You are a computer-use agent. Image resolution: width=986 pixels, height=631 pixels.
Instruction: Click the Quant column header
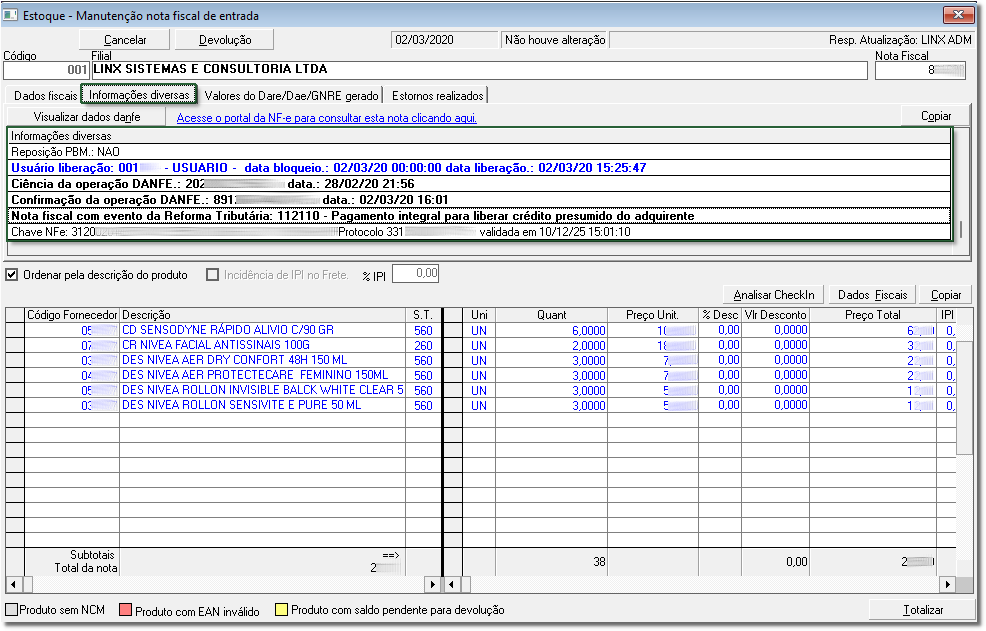[x=551, y=315]
